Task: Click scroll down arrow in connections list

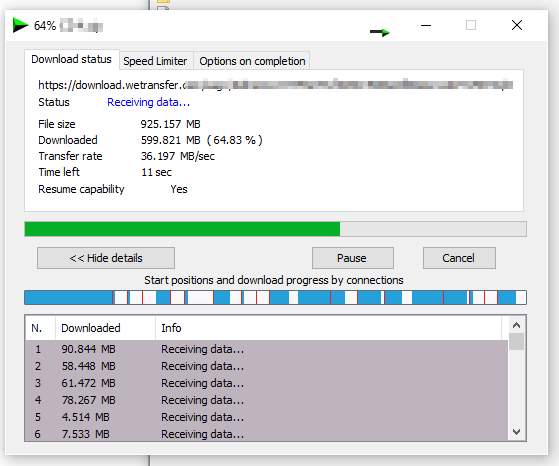Action: click(516, 432)
